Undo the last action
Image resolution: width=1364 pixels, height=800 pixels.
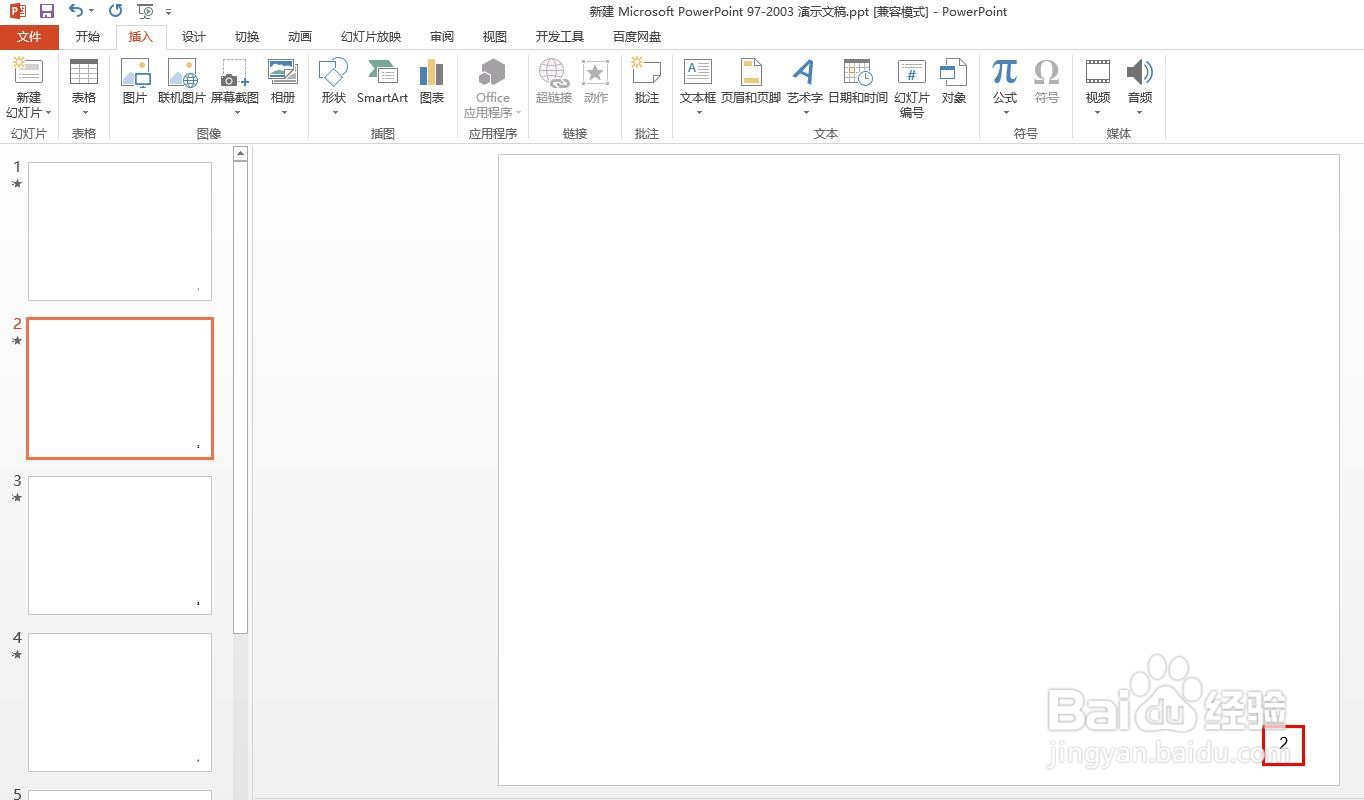[x=76, y=11]
